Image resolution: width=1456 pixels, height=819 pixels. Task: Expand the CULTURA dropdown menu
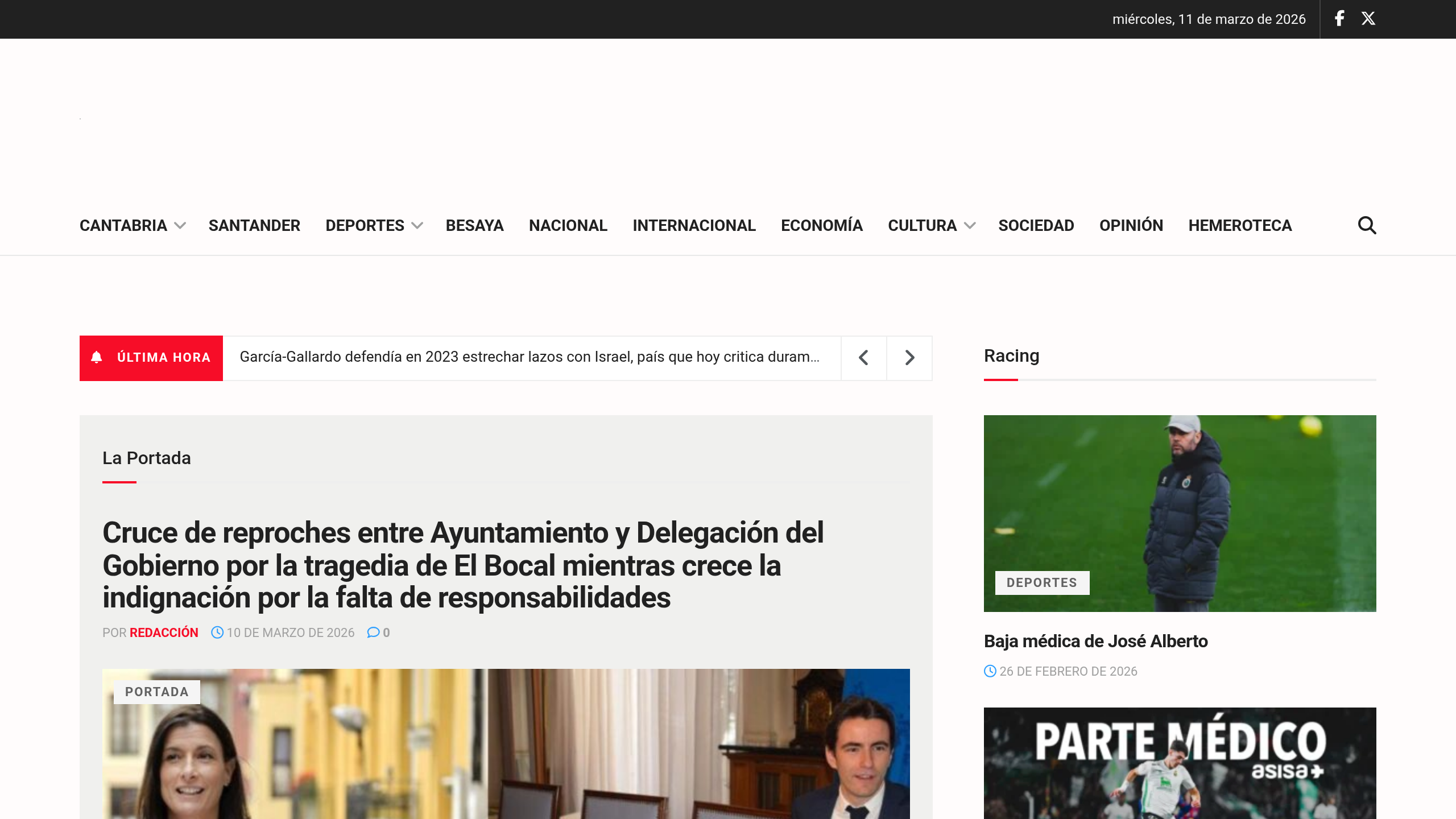(x=971, y=226)
